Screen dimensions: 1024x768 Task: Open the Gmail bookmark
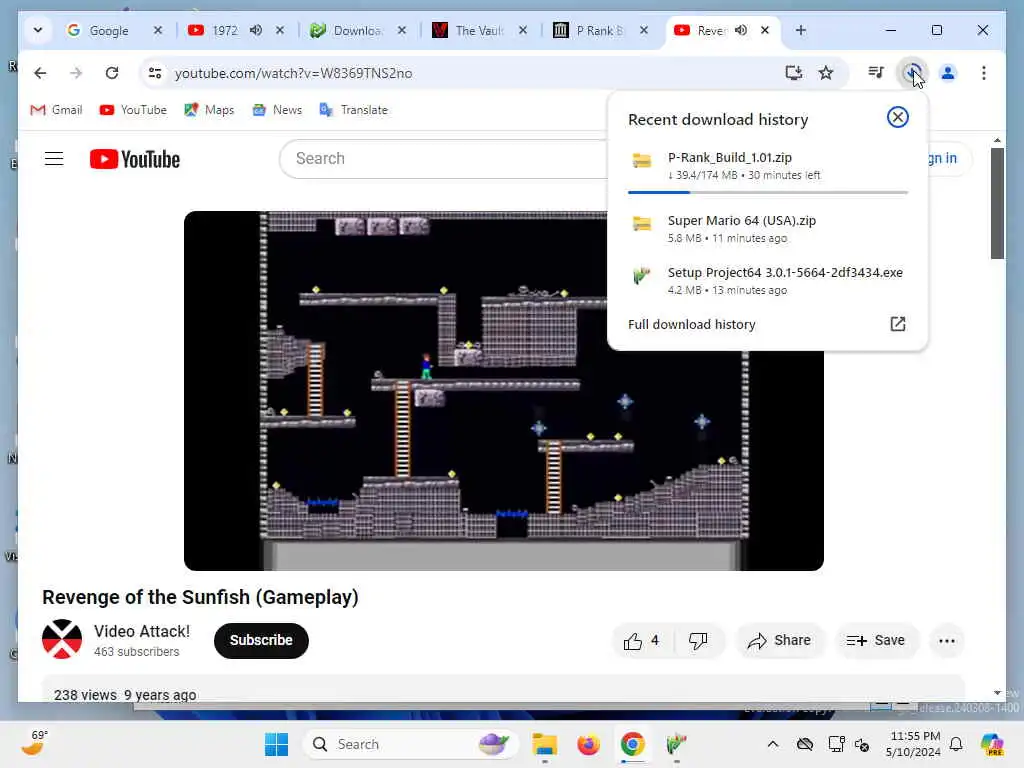pos(57,110)
